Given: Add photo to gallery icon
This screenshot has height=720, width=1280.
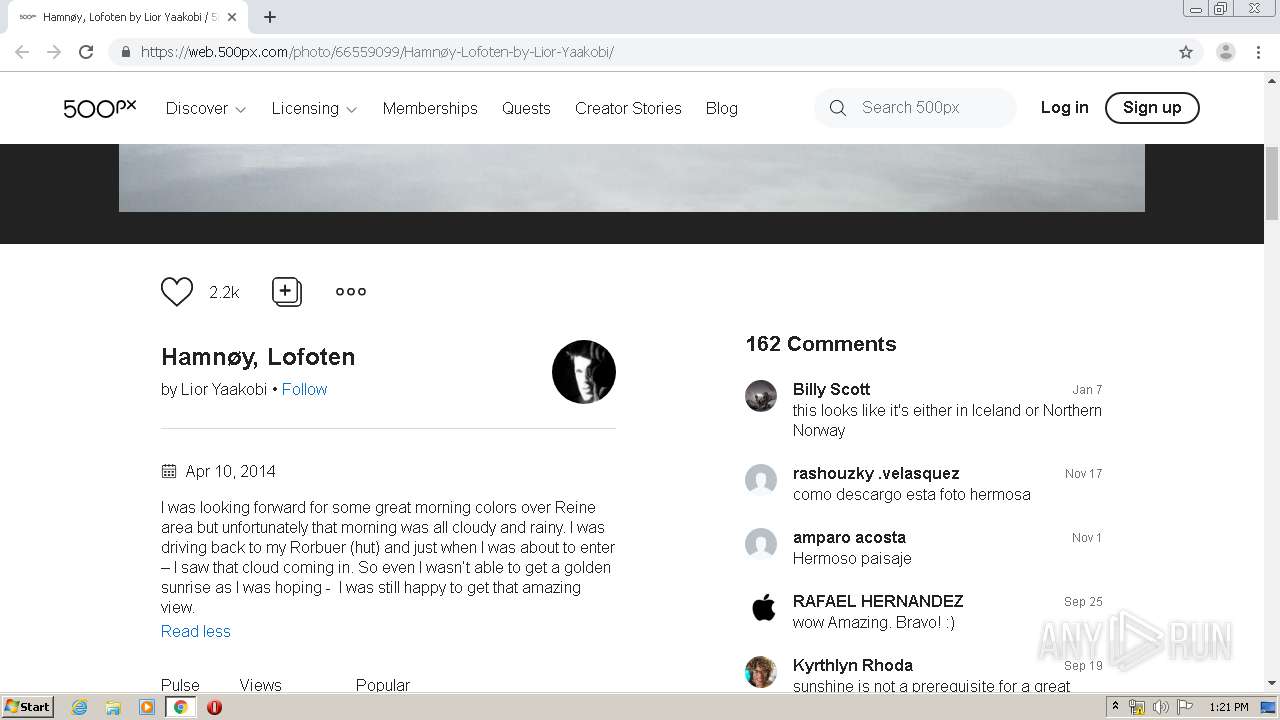Looking at the screenshot, I should pos(287,292).
